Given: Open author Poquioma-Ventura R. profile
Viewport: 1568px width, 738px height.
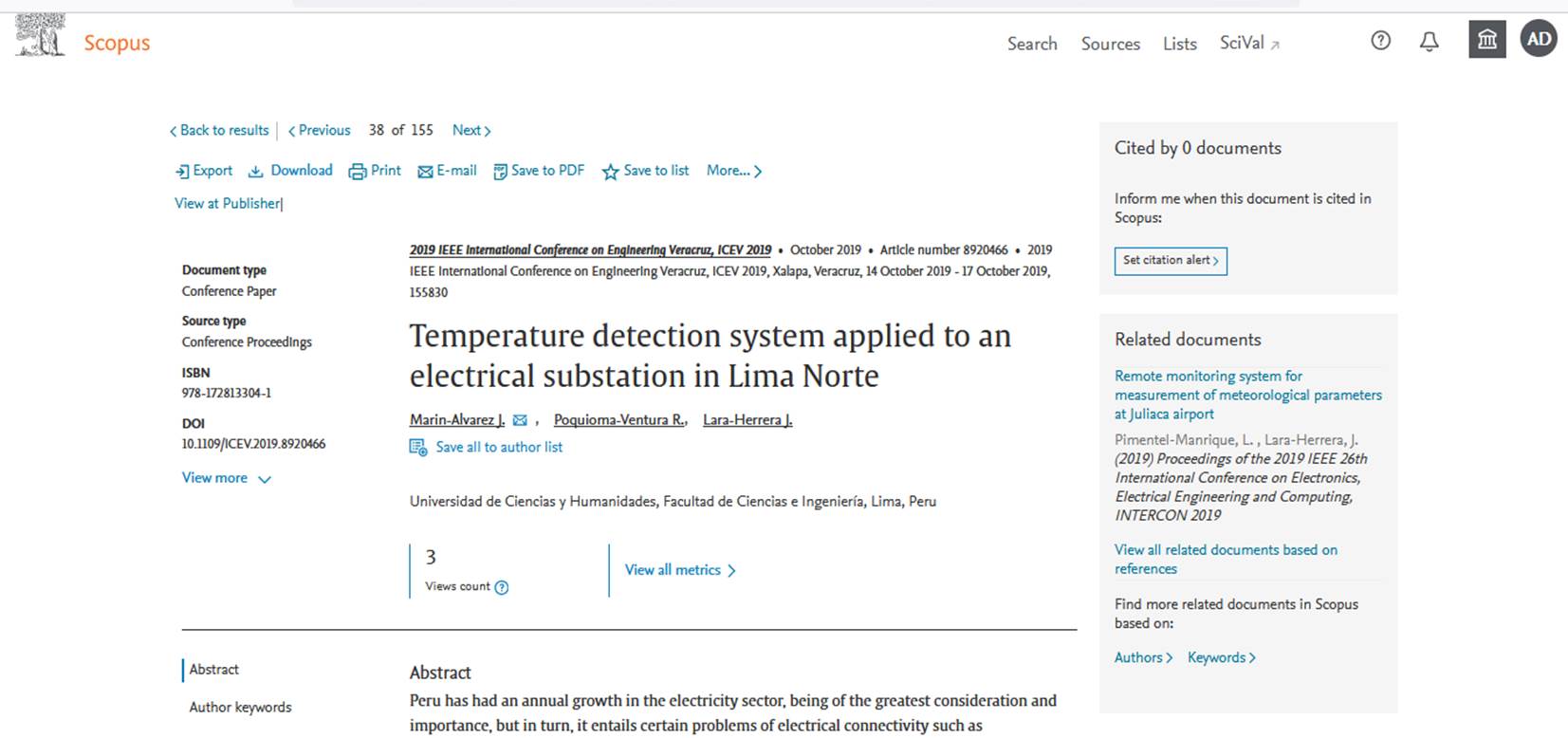Looking at the screenshot, I should click(x=620, y=419).
